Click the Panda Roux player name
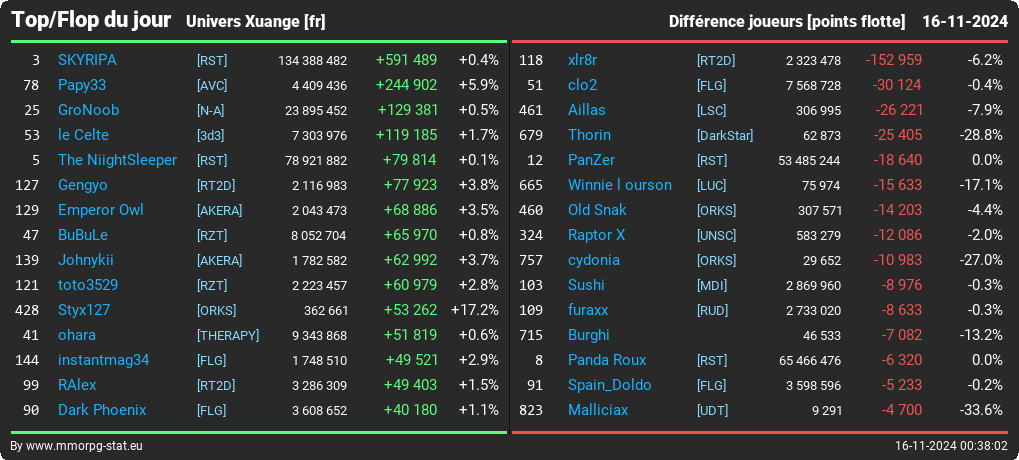This screenshot has height=460, width=1019. click(607, 360)
